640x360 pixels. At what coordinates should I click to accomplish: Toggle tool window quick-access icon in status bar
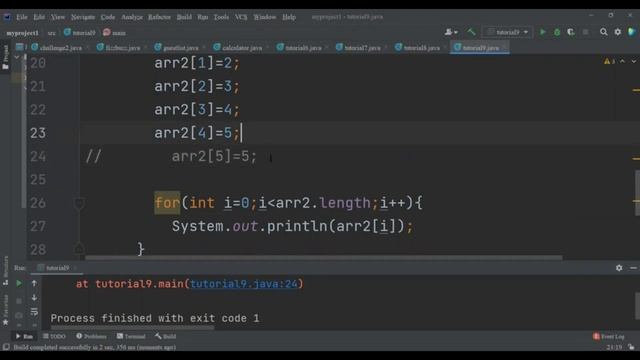6,347
